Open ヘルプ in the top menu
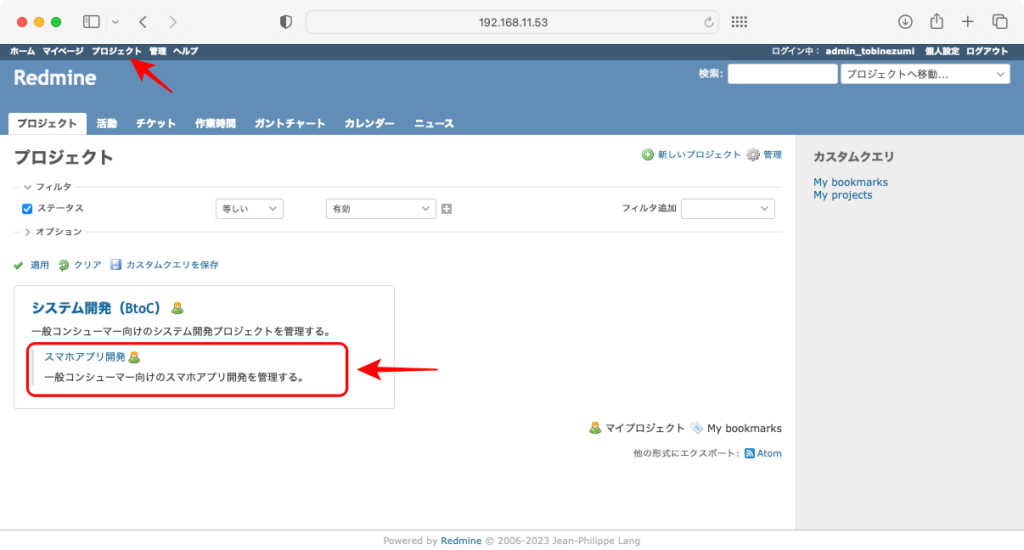The height and width of the screenshot is (550, 1024). pos(185,51)
